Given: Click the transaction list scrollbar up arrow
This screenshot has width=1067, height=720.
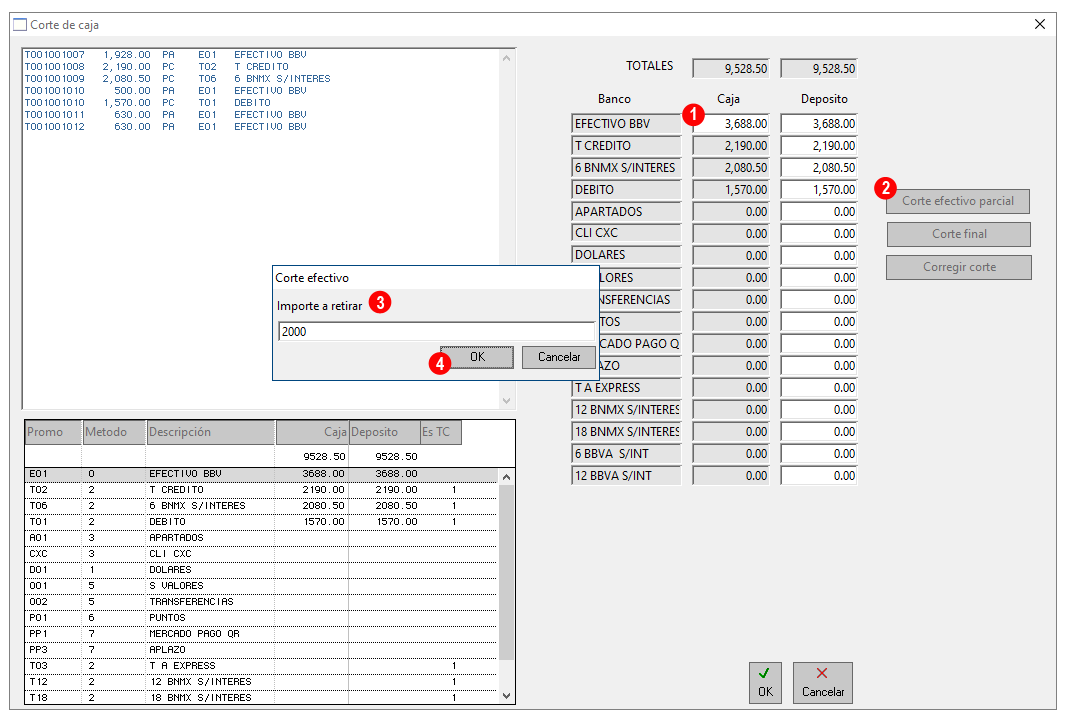Looking at the screenshot, I should coord(506,59).
